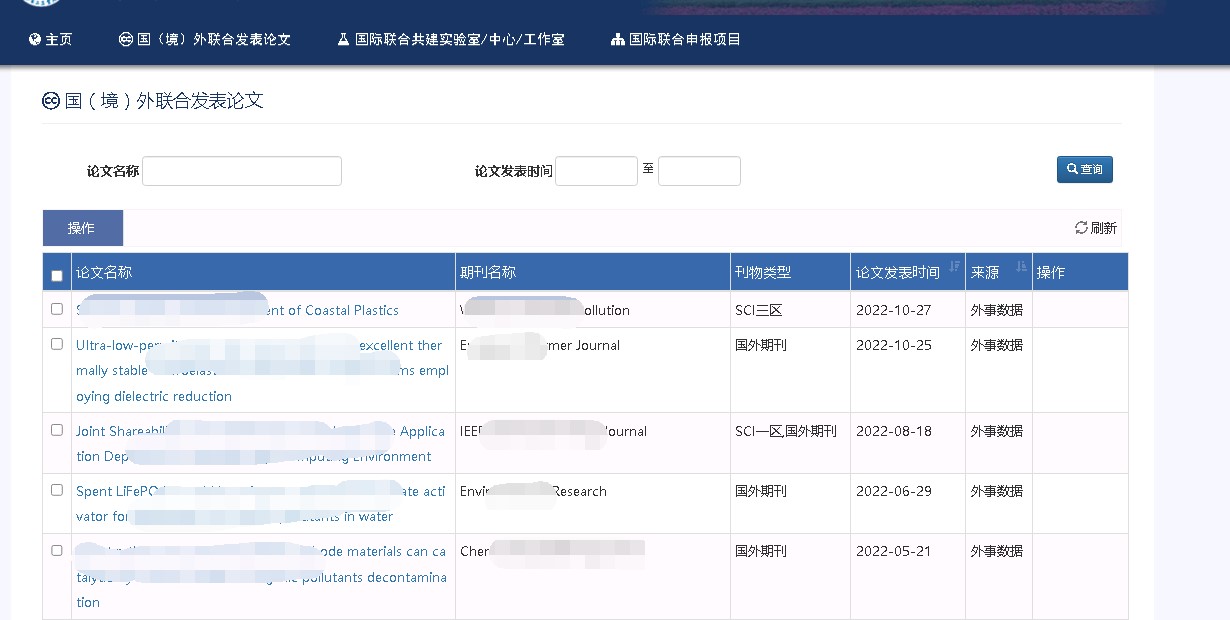Focus the 论文名称 search input field

coord(242,171)
